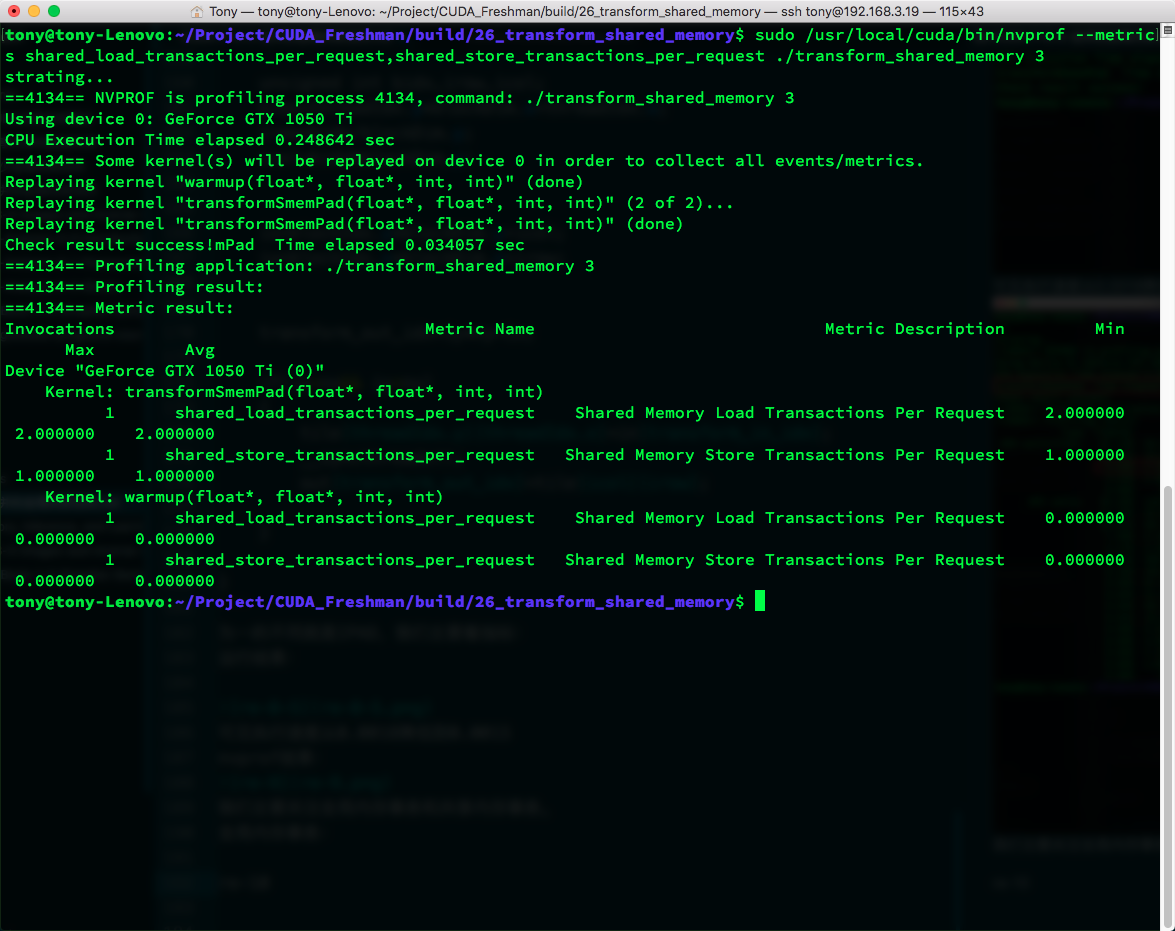Click the "Avg" column header text

click(200, 350)
